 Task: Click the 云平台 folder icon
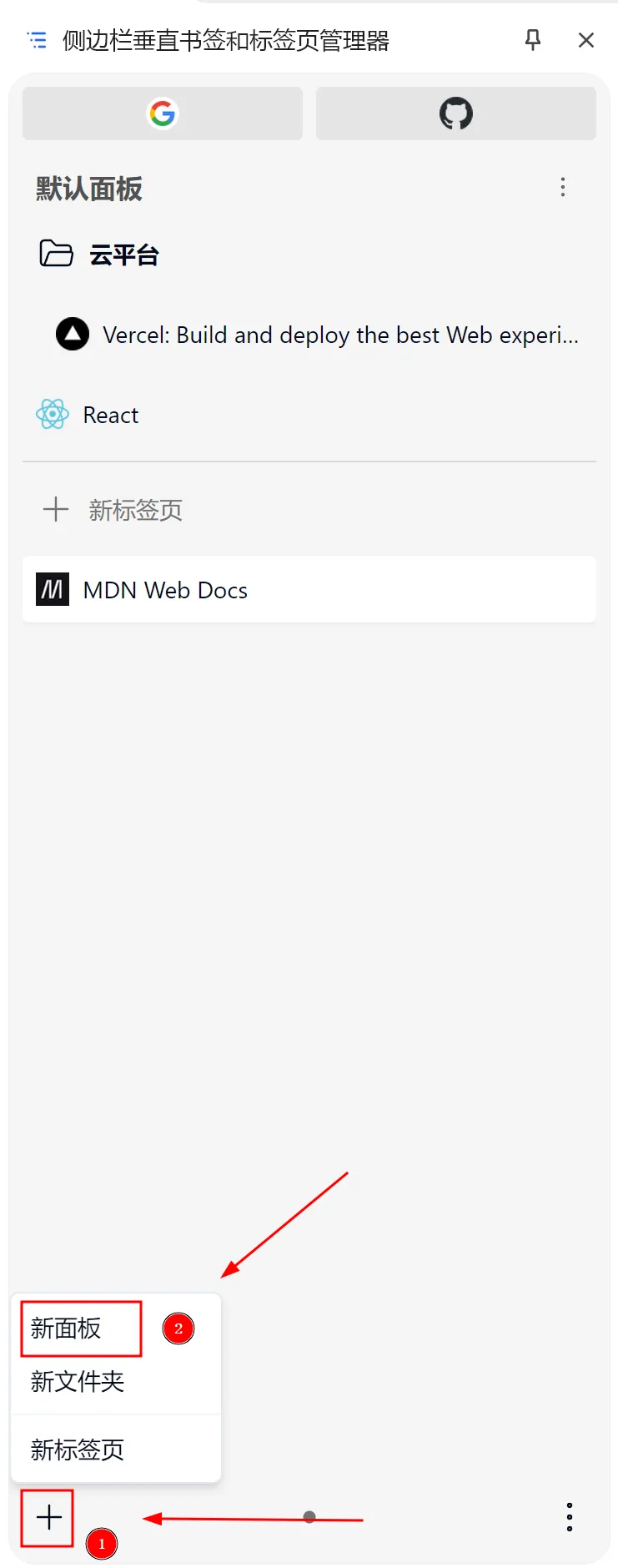[x=57, y=253]
